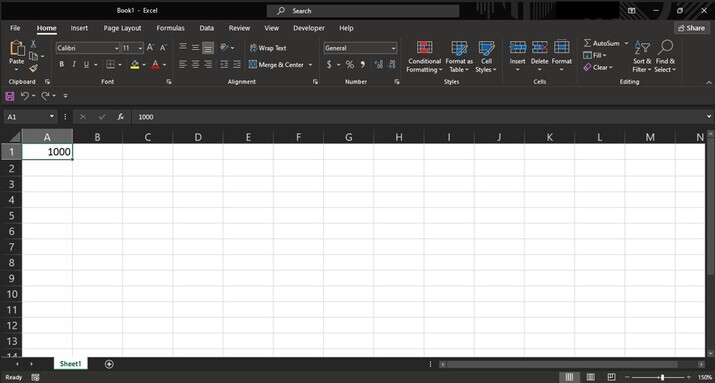Expand the Calibri font name dropdown

click(117, 48)
